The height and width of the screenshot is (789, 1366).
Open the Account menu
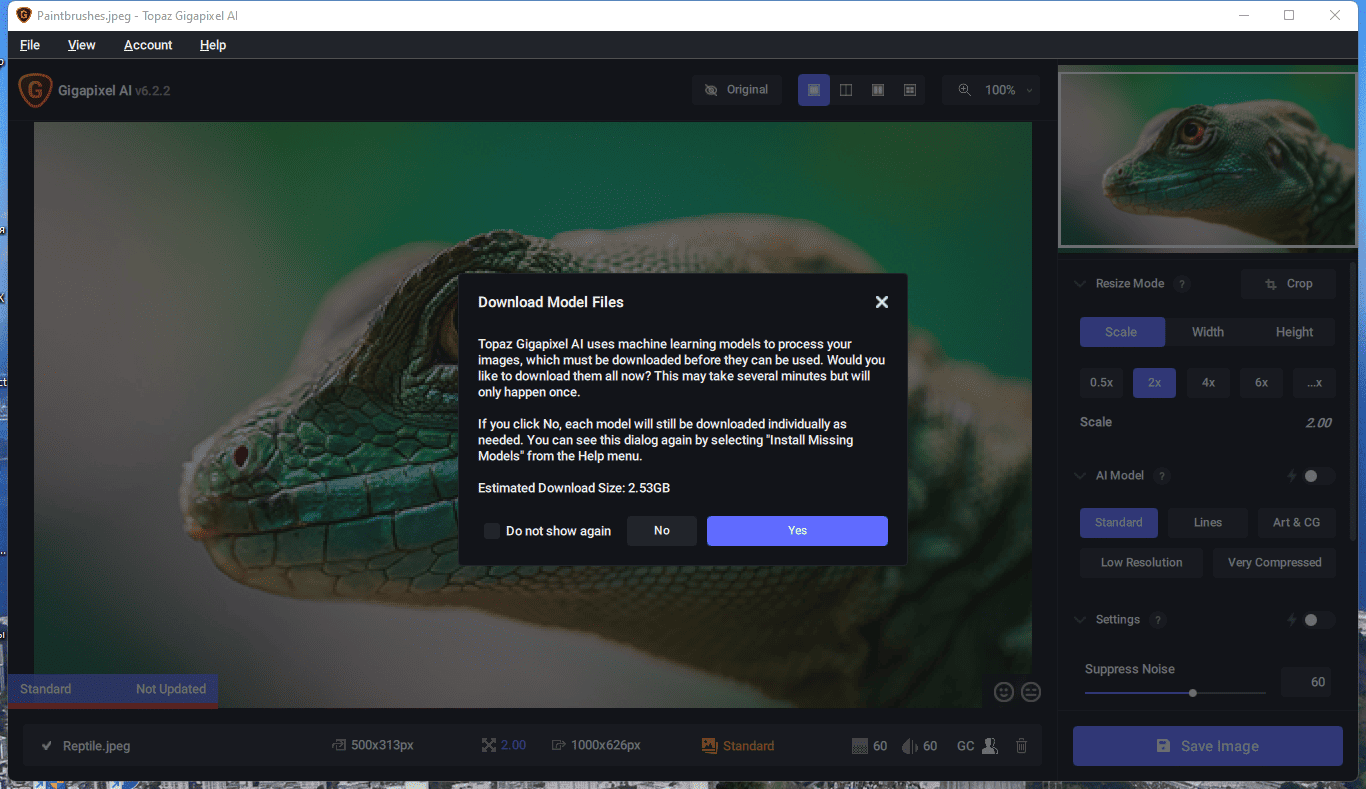tap(148, 45)
